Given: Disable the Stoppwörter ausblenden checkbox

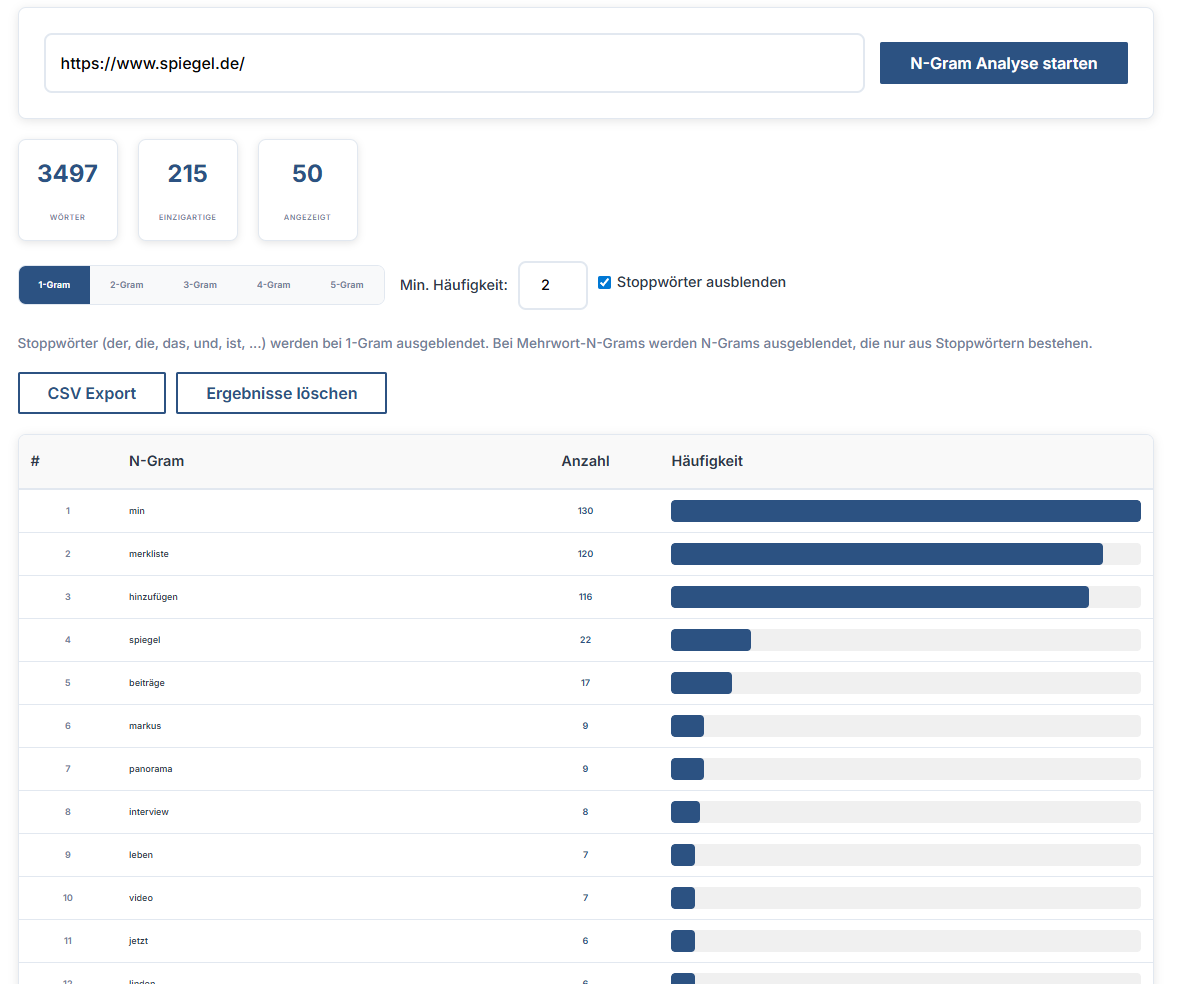Looking at the screenshot, I should [x=604, y=282].
